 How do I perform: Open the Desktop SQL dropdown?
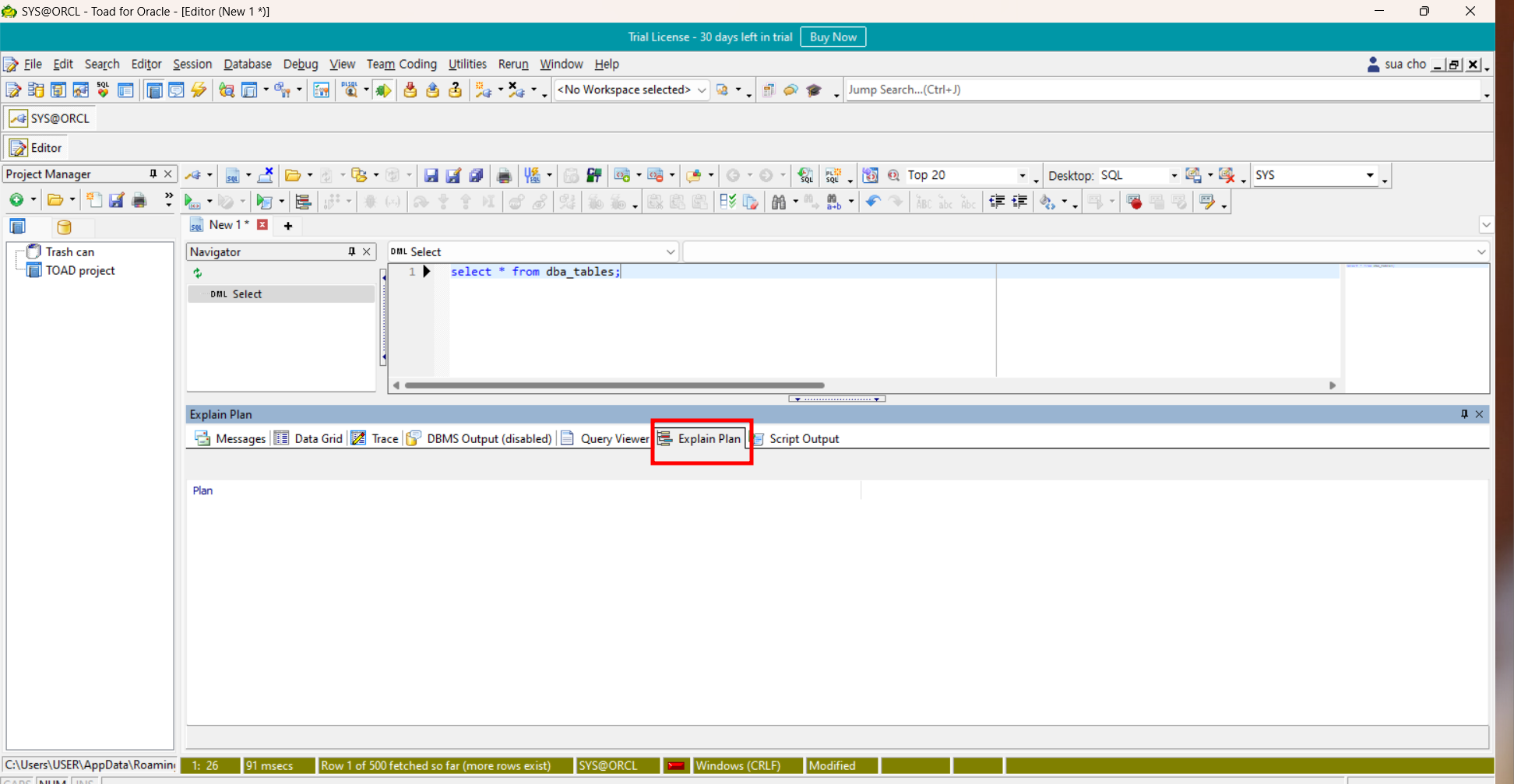[1174, 176]
